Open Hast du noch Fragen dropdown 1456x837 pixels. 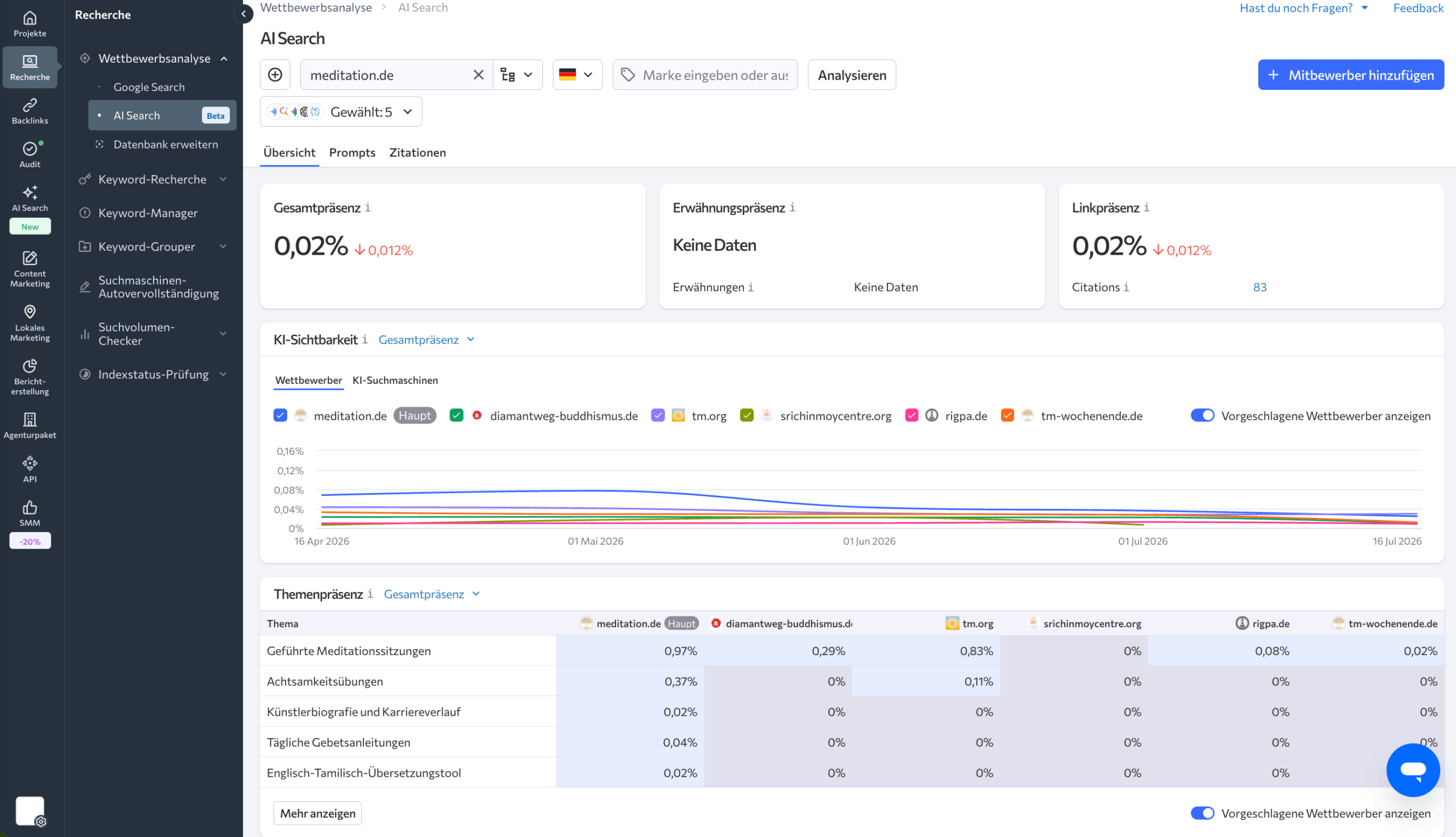tap(1304, 8)
